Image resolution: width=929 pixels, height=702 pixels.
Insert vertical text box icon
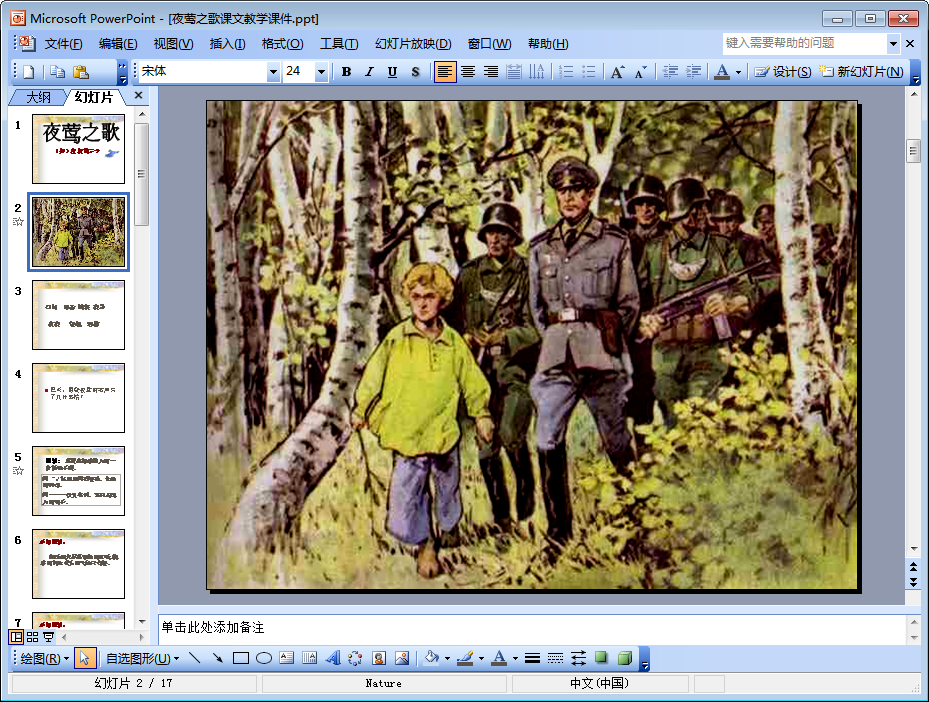tap(309, 658)
